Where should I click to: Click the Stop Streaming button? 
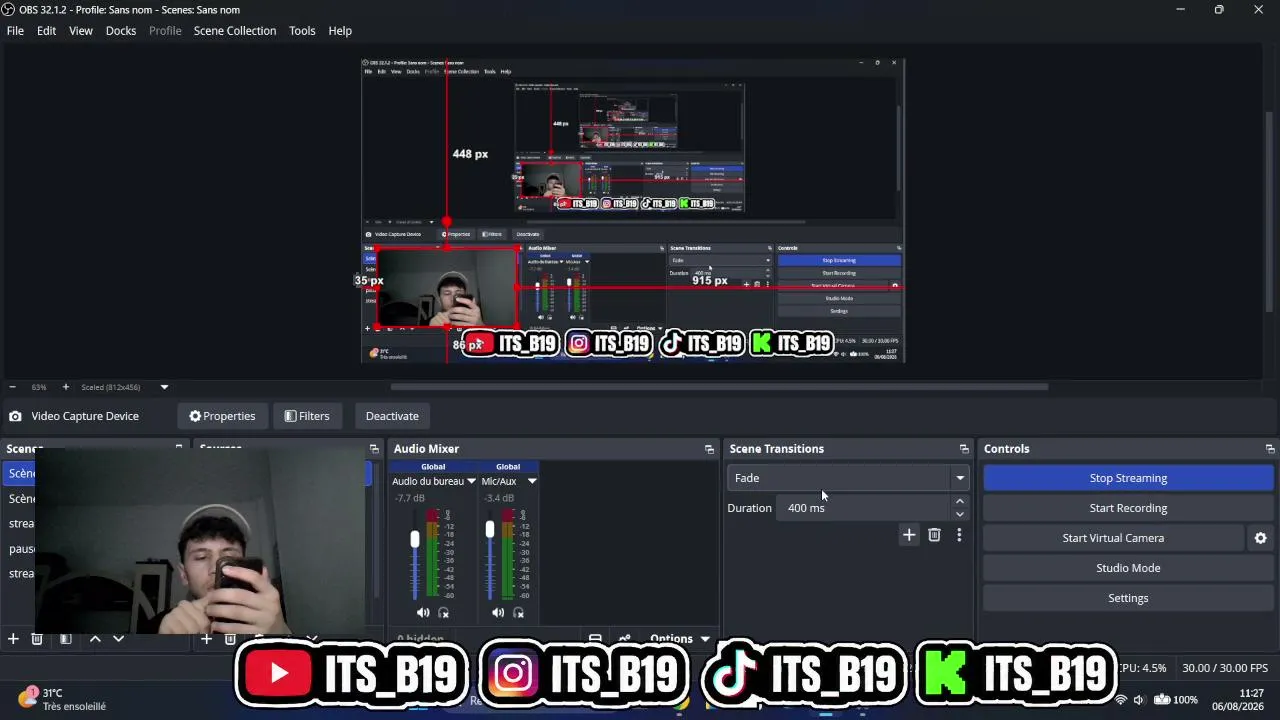pyautogui.click(x=1128, y=478)
